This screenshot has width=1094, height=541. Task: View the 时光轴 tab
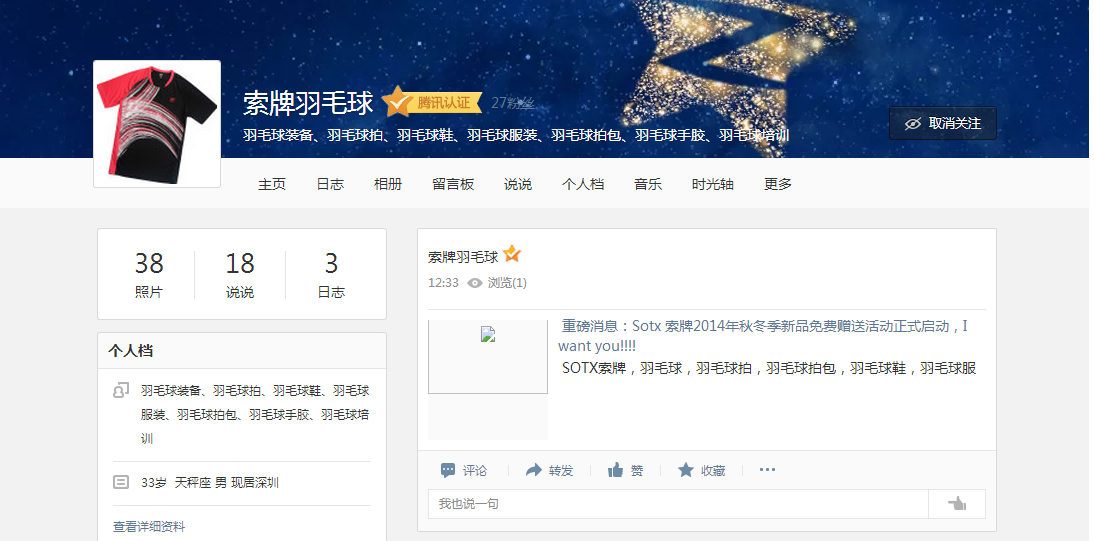point(712,184)
